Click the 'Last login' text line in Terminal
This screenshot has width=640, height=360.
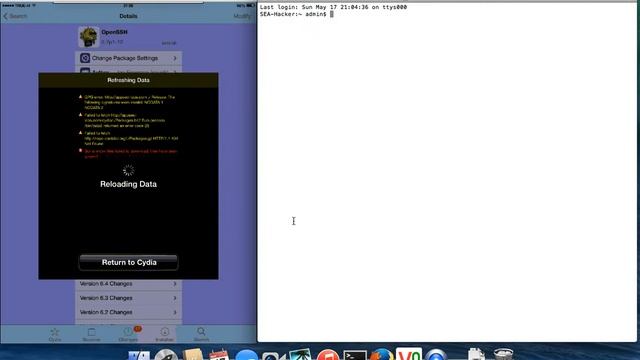333,7
